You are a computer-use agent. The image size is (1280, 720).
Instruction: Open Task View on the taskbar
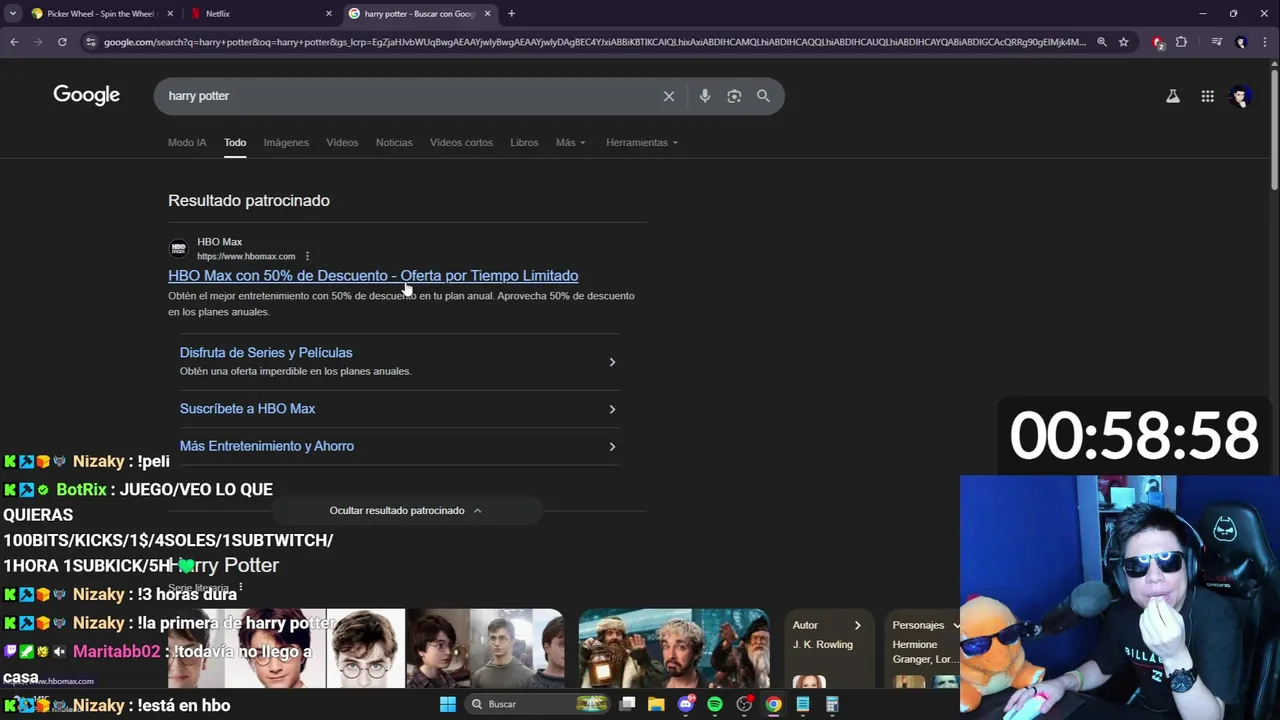pyautogui.click(x=627, y=704)
